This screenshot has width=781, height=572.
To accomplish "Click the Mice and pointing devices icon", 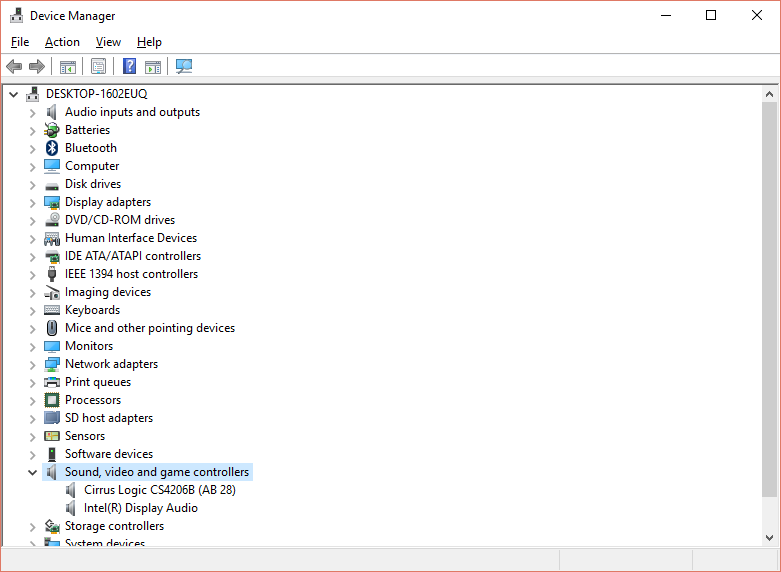I will pyautogui.click(x=52, y=328).
